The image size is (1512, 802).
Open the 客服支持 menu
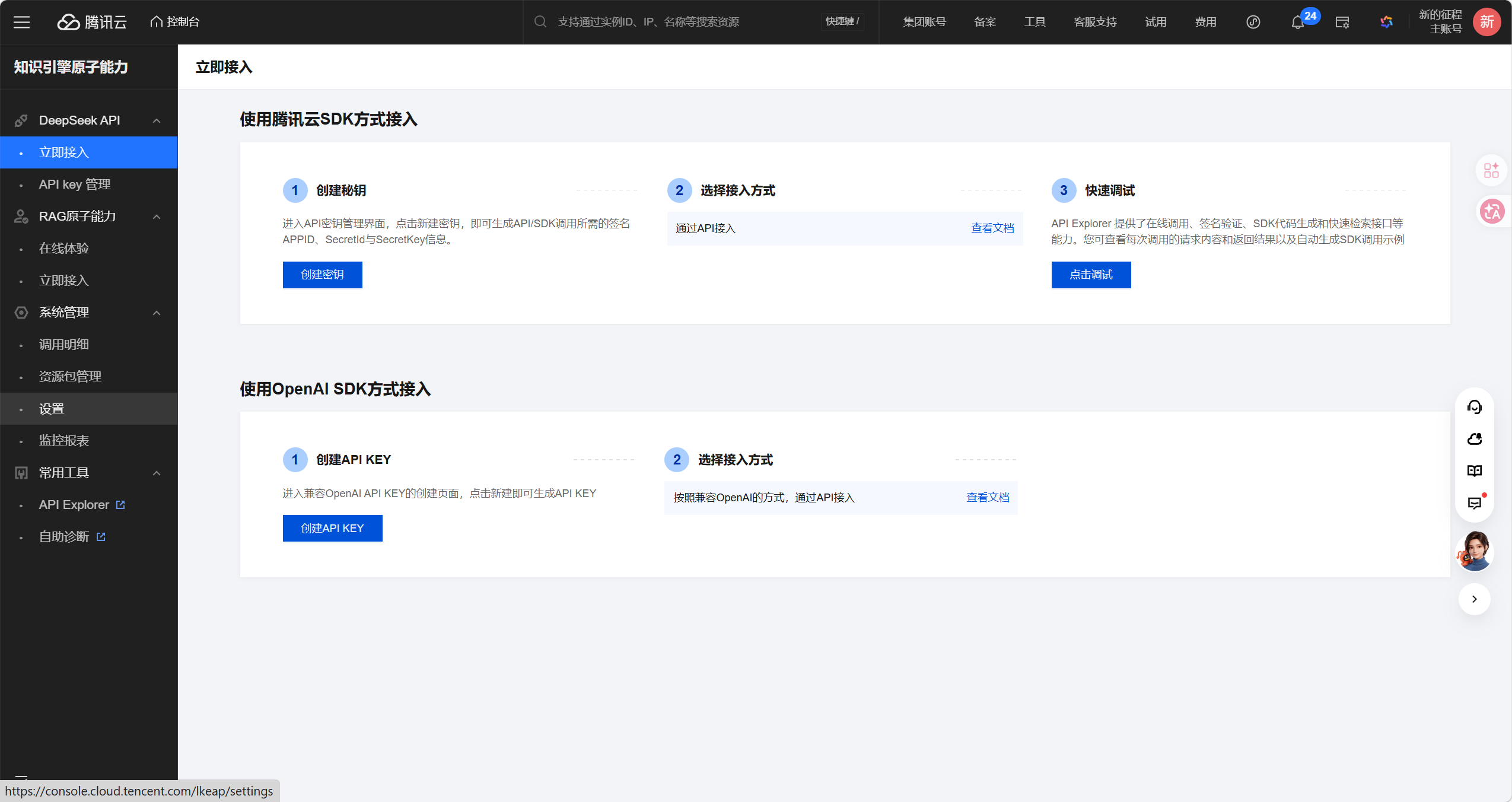point(1095,22)
